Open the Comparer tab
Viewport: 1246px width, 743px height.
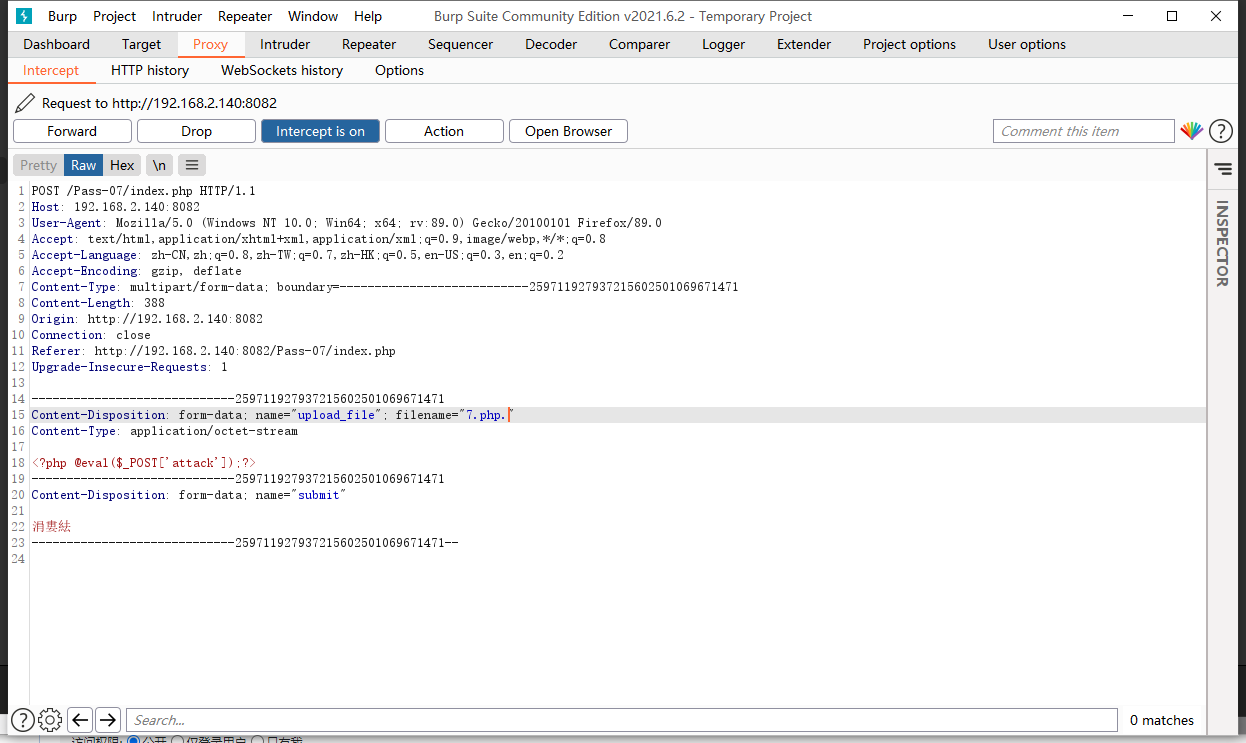click(x=639, y=44)
